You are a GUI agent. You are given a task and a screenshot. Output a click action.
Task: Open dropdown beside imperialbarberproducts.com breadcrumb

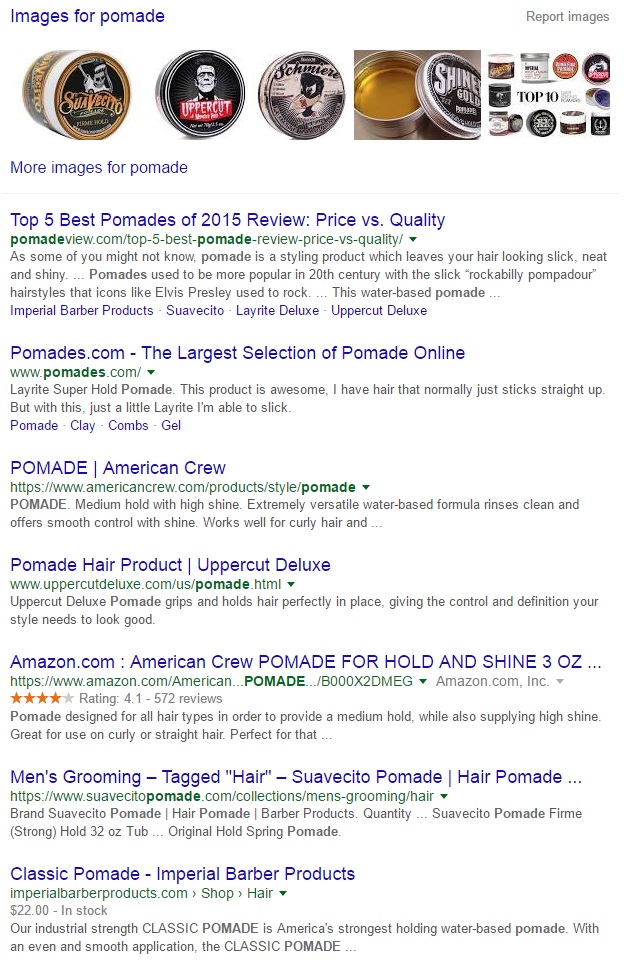pos(283,893)
